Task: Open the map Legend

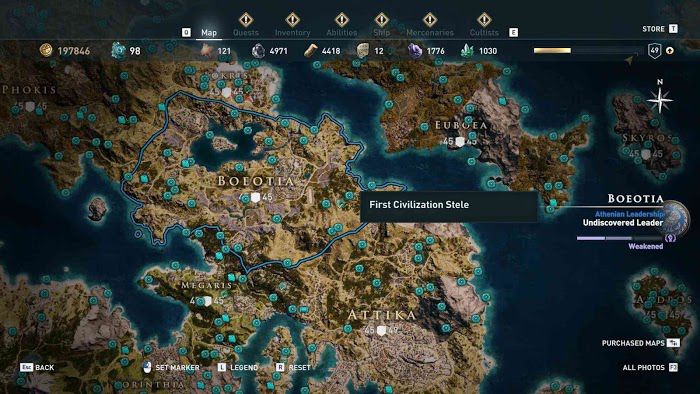Action: 238,367
